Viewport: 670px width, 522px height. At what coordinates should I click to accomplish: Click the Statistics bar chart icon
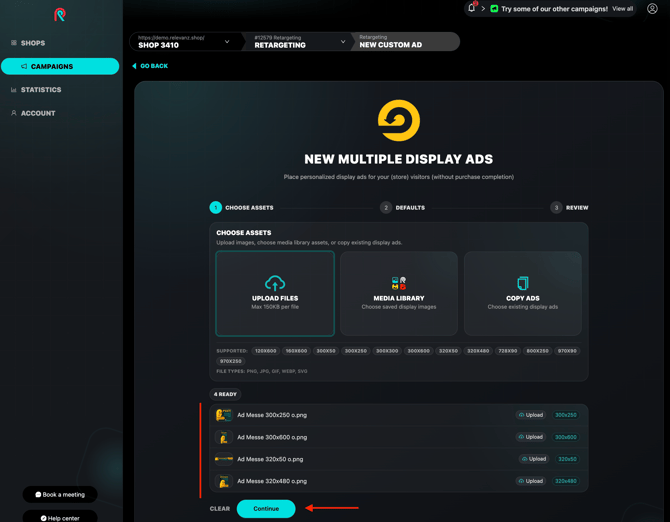point(14,90)
